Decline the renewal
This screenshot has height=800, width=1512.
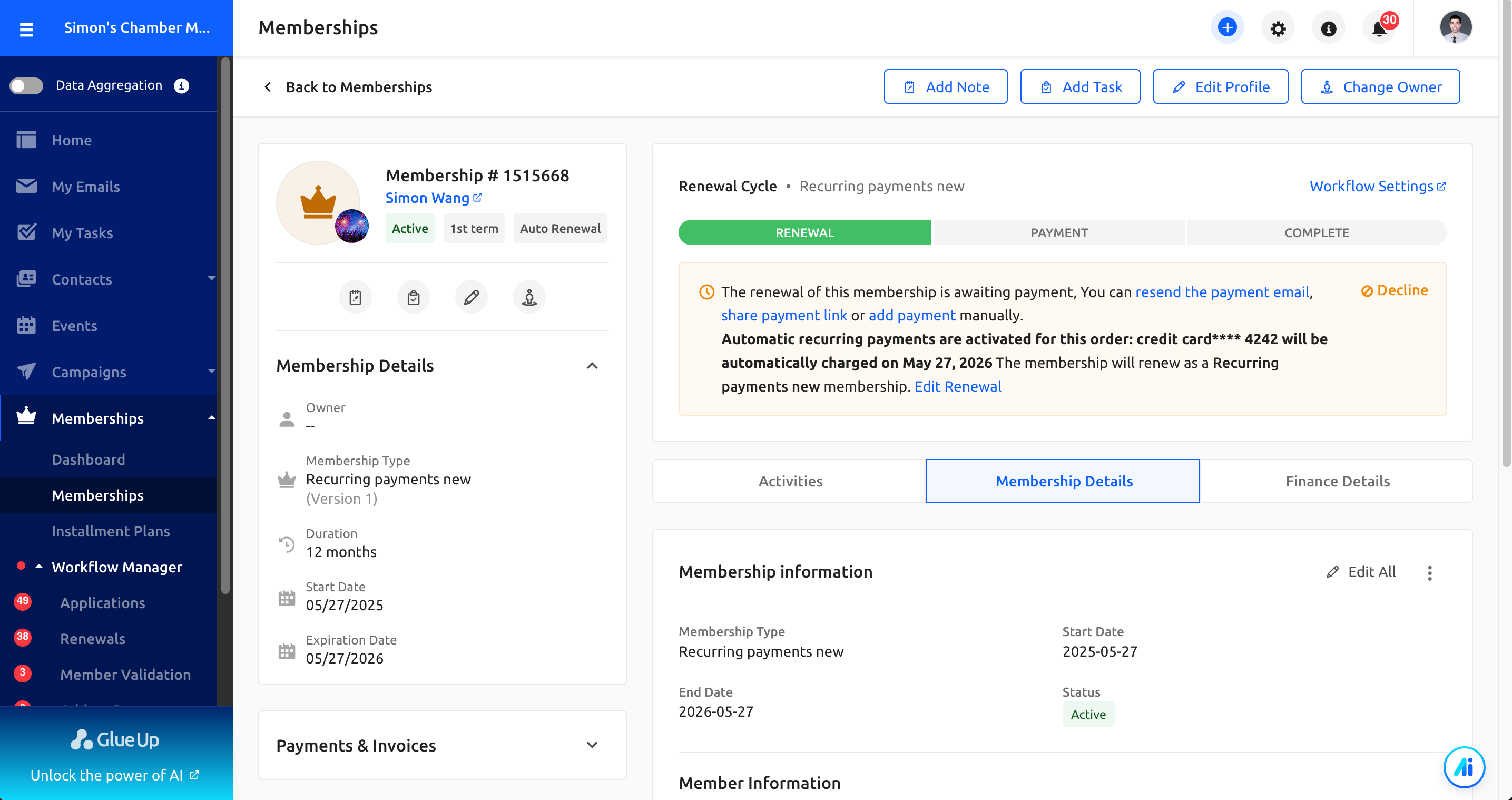tap(1394, 290)
